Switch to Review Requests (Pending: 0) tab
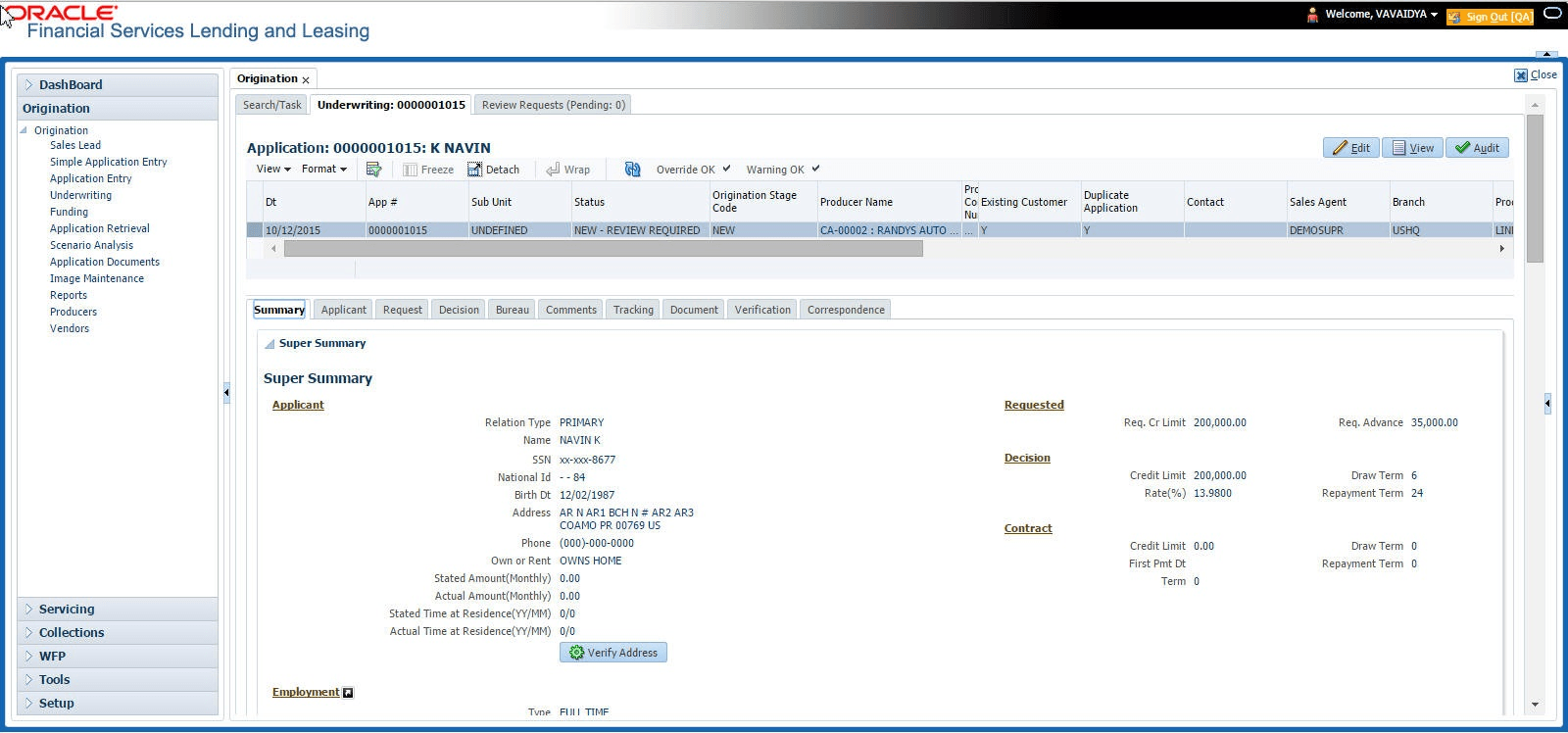This screenshot has height=733, width=1568. point(554,105)
